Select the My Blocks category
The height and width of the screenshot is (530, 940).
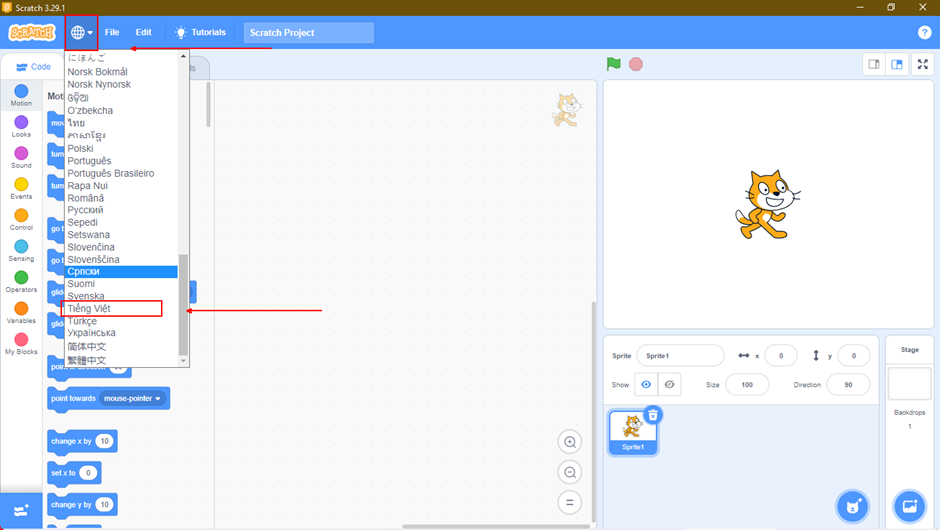point(21,344)
